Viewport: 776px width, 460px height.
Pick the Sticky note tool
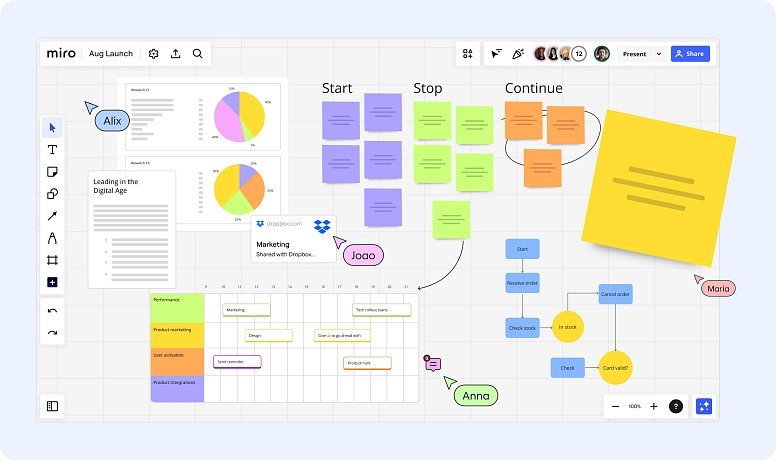[52, 171]
